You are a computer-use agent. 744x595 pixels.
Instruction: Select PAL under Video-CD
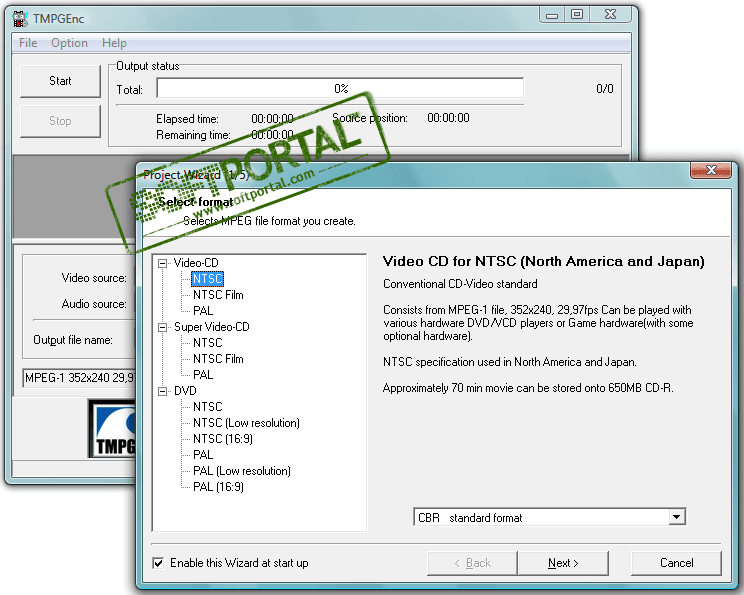tap(203, 311)
